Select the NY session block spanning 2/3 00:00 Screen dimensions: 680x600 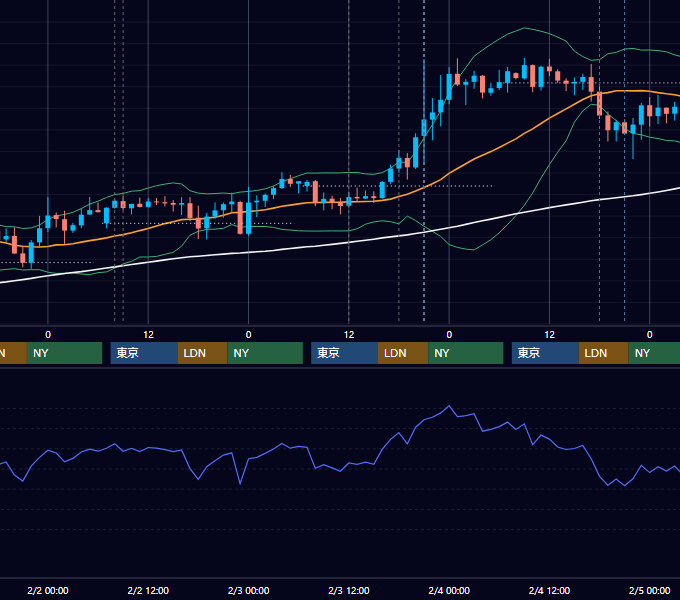click(x=265, y=353)
